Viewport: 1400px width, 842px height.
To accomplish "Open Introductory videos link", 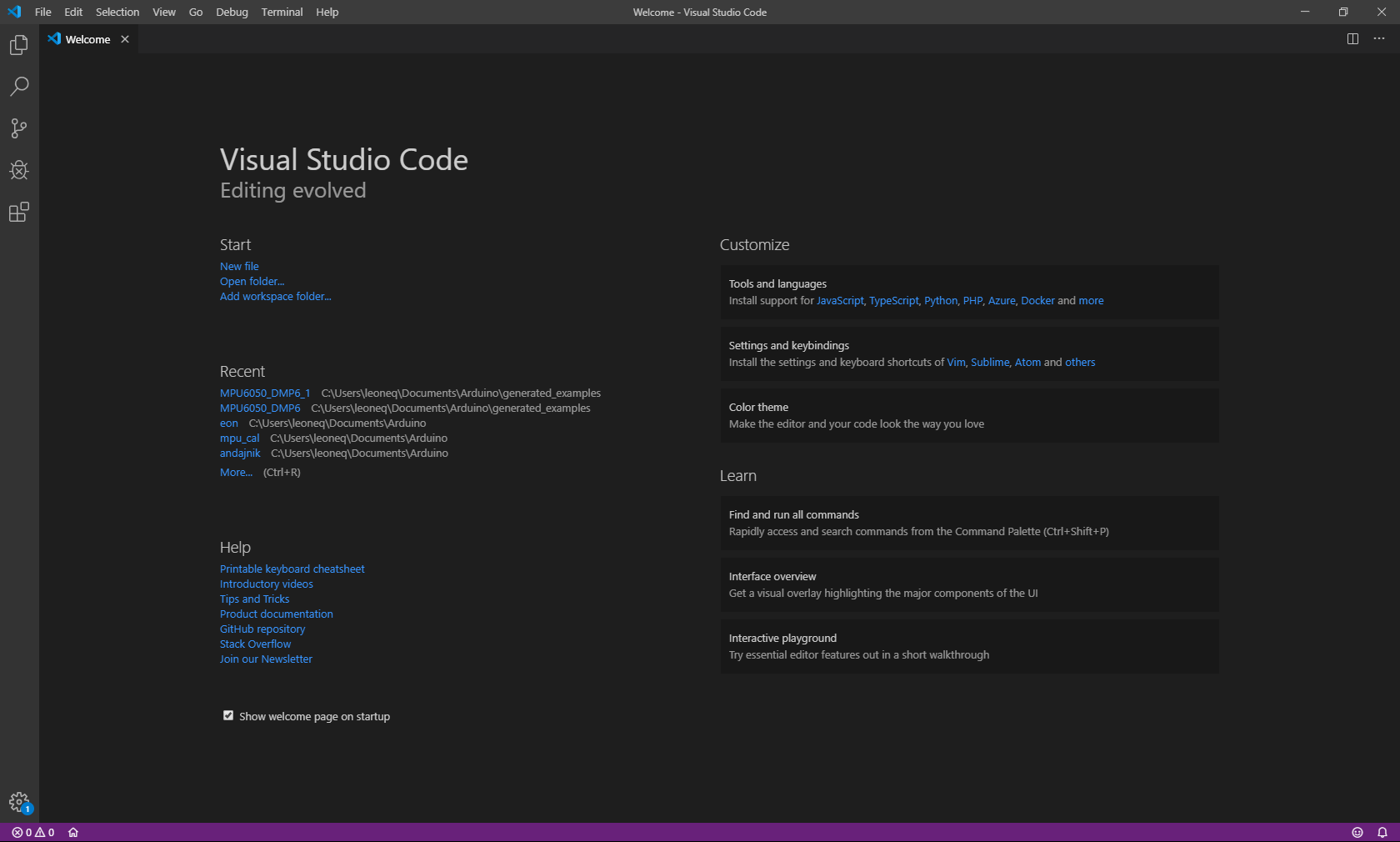I will pos(267,584).
